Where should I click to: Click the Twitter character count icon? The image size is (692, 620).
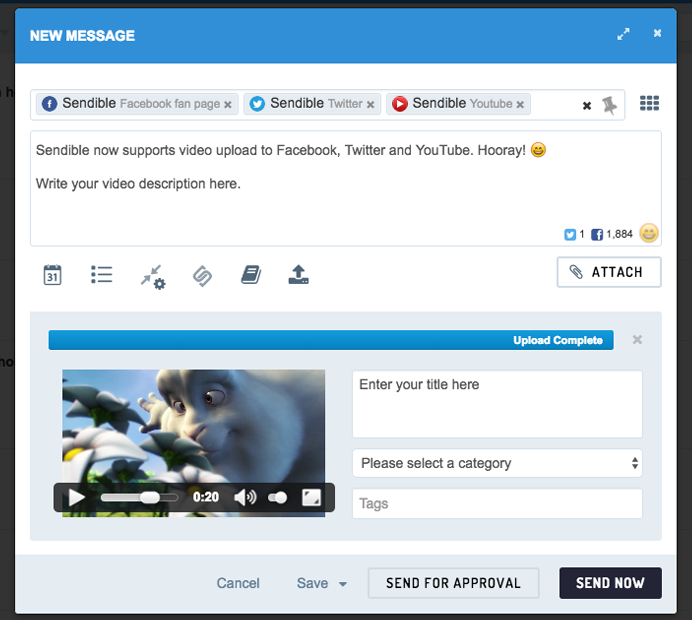570,234
